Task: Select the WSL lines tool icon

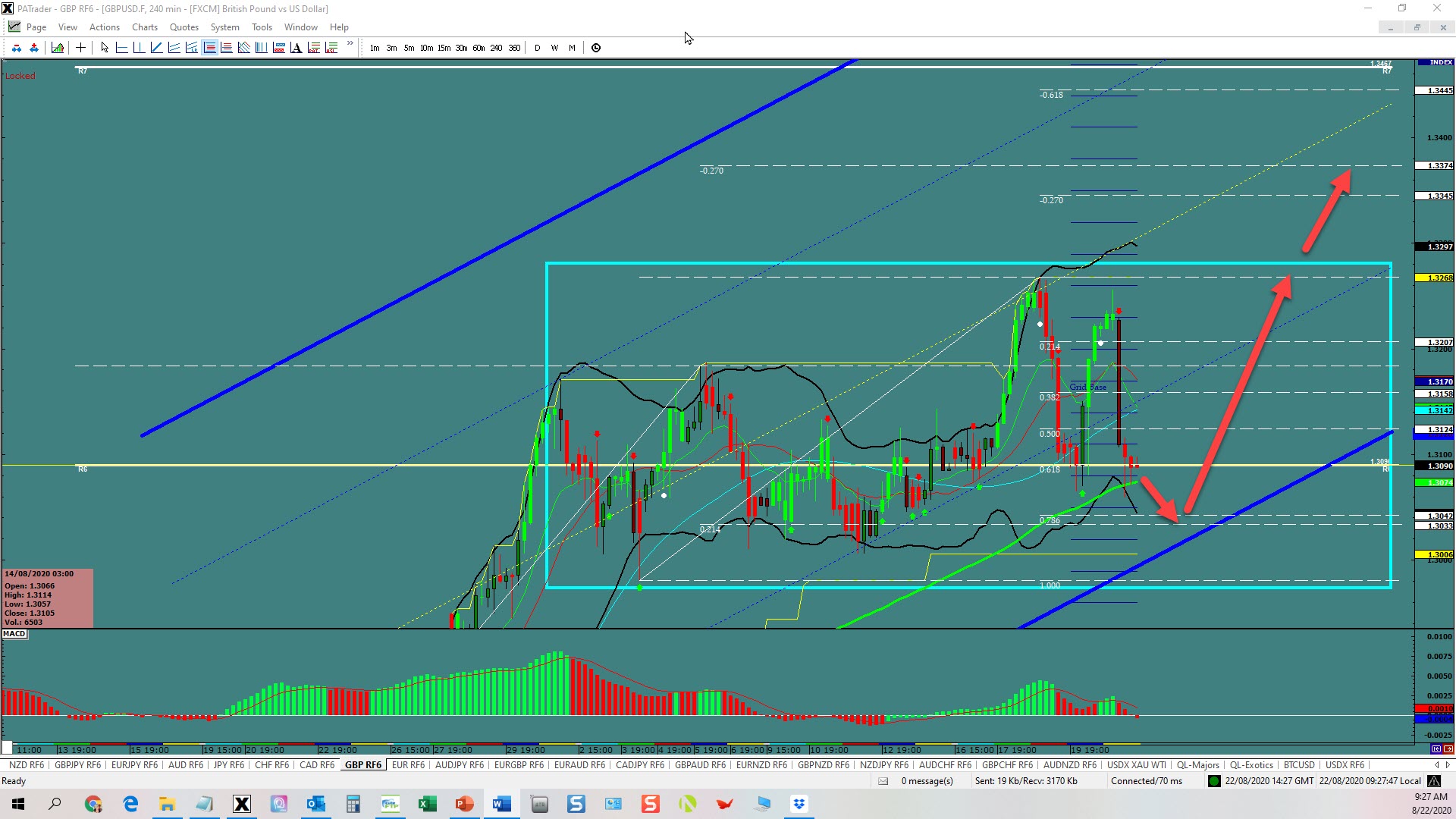Action: 331,48
